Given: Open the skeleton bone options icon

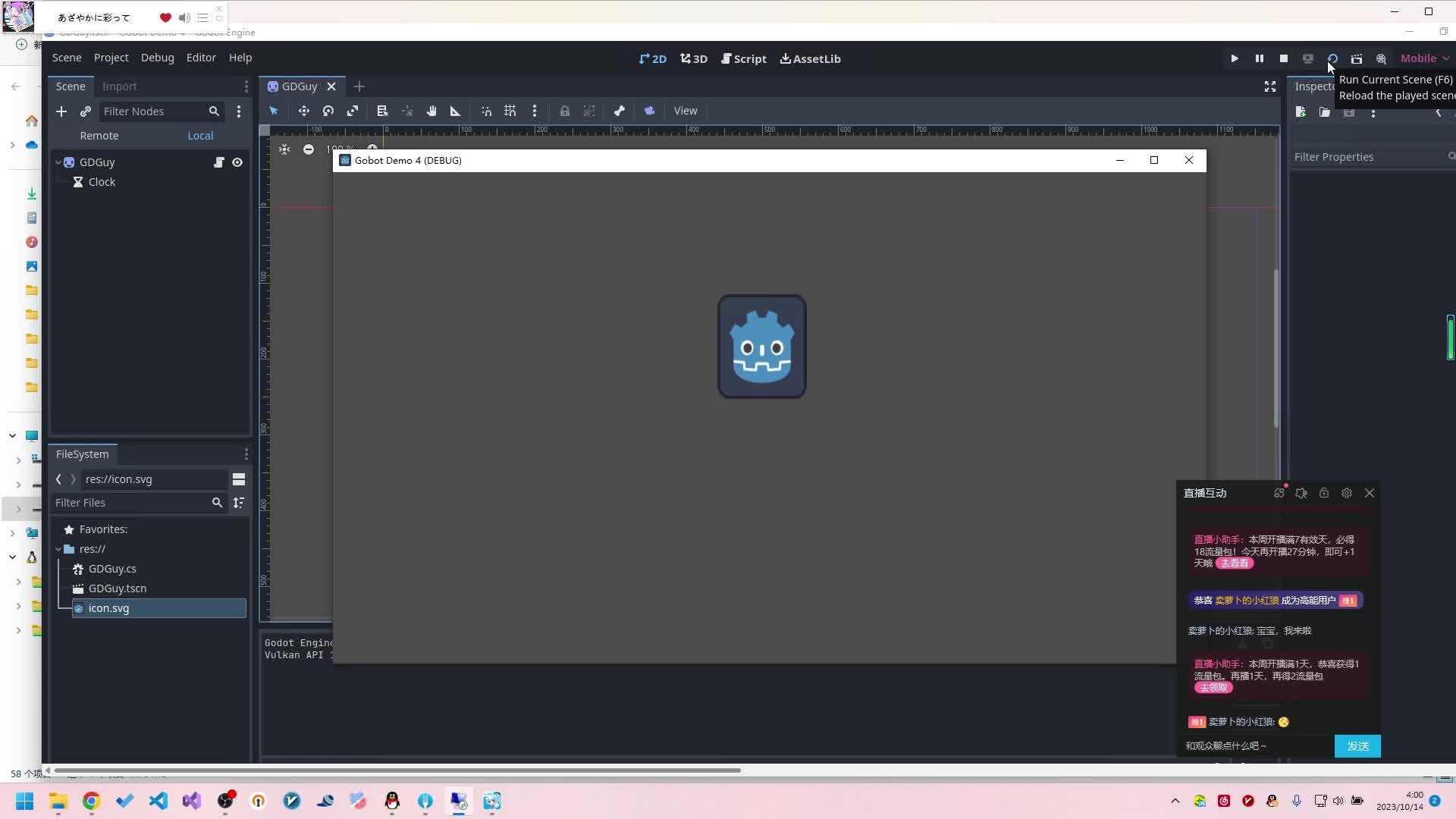Looking at the screenshot, I should click(619, 111).
